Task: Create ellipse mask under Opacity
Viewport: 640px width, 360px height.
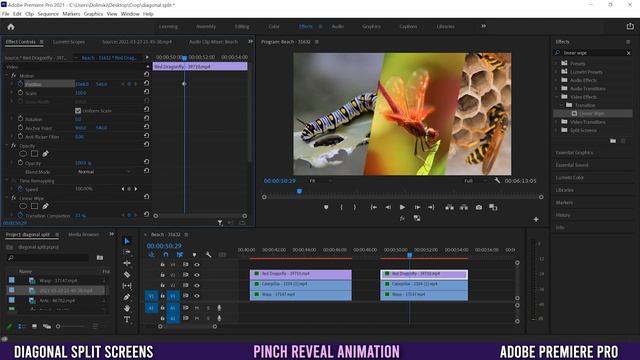Action: (23, 154)
